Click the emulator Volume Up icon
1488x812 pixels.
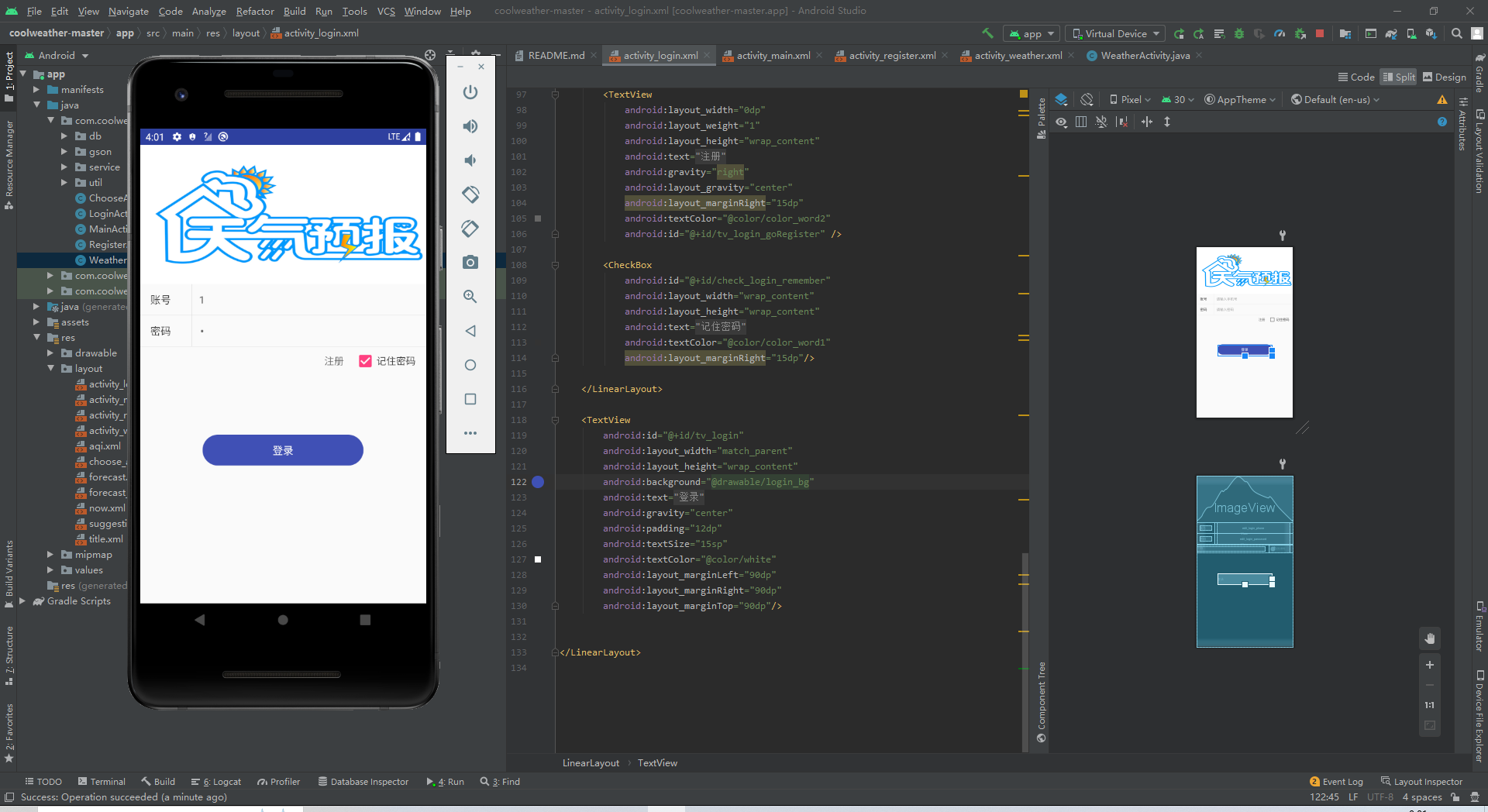[470, 126]
